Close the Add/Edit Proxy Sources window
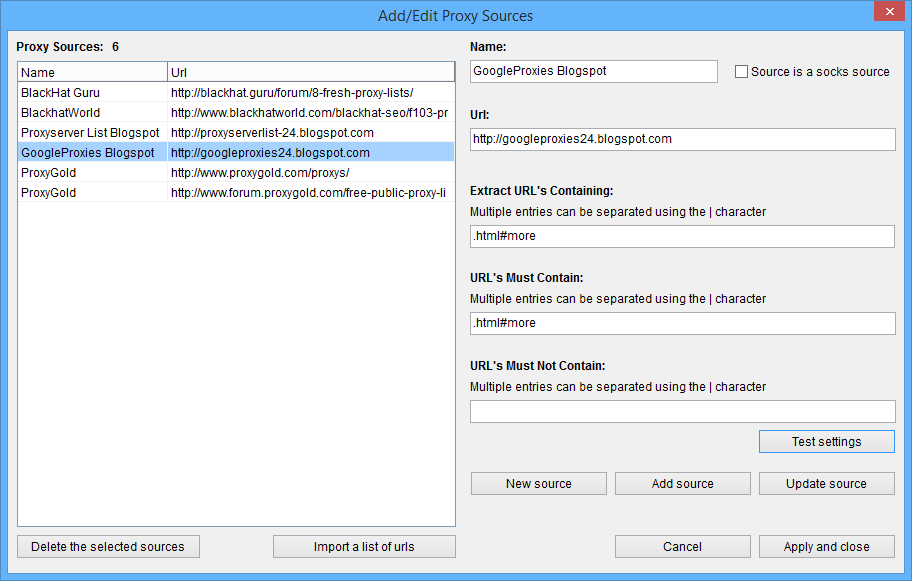This screenshot has height=581, width=912. tap(886, 13)
